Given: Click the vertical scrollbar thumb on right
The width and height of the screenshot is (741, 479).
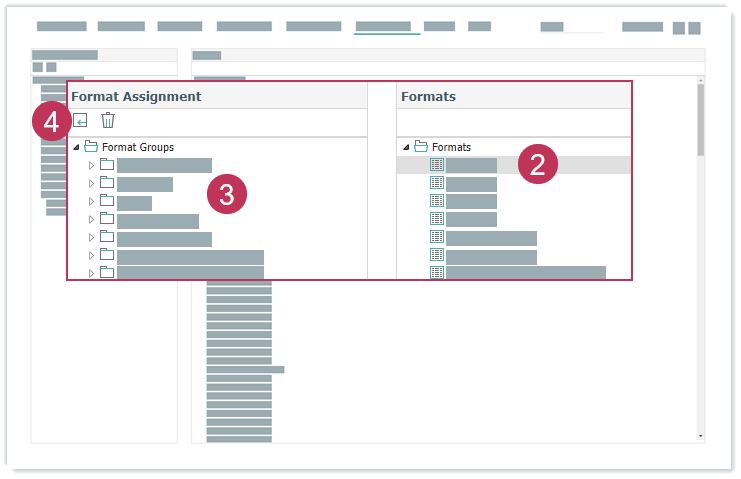Looking at the screenshot, I should click(x=700, y=120).
